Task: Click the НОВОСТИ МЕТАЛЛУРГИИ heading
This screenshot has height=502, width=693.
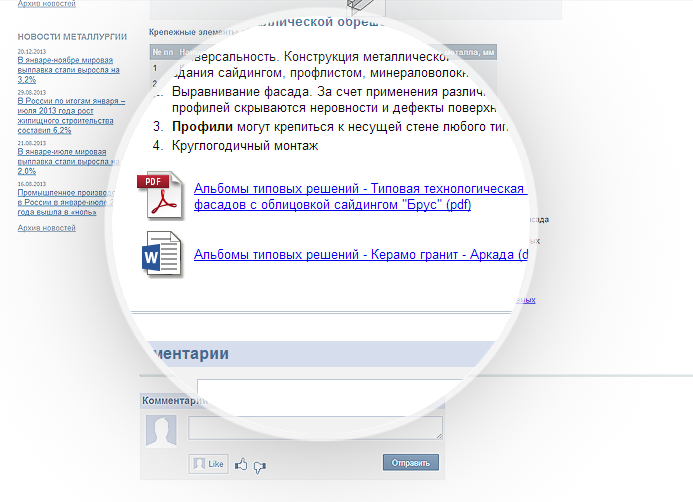Action: [x=72, y=37]
